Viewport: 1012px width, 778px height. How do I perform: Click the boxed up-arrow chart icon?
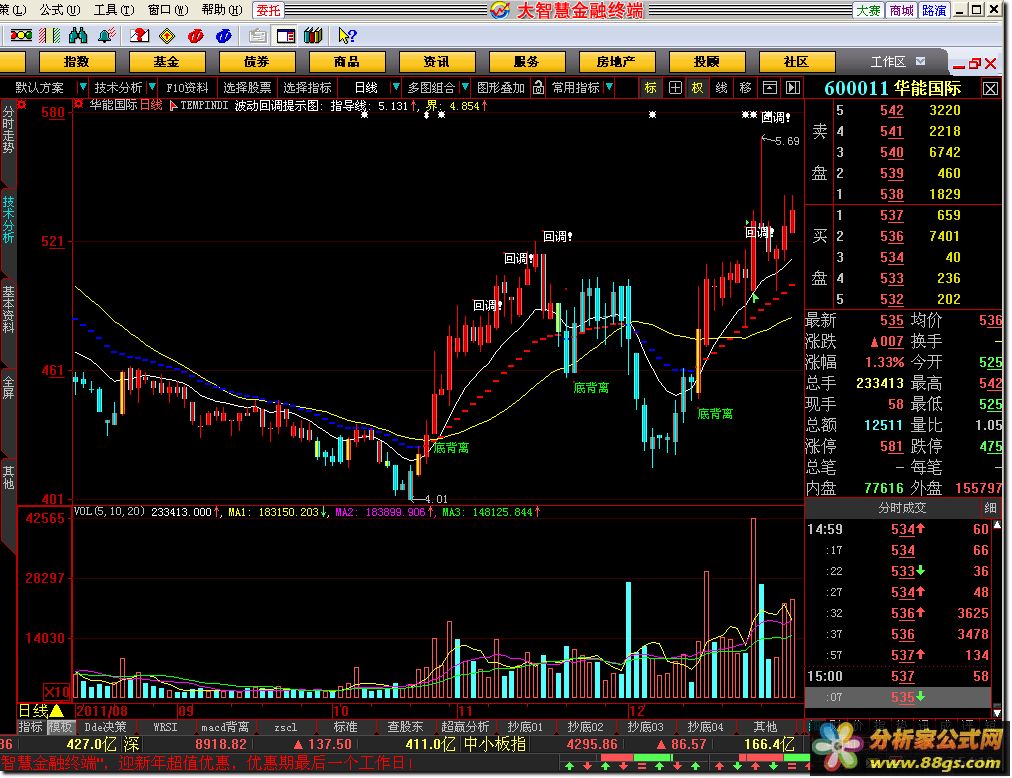tap(769, 87)
